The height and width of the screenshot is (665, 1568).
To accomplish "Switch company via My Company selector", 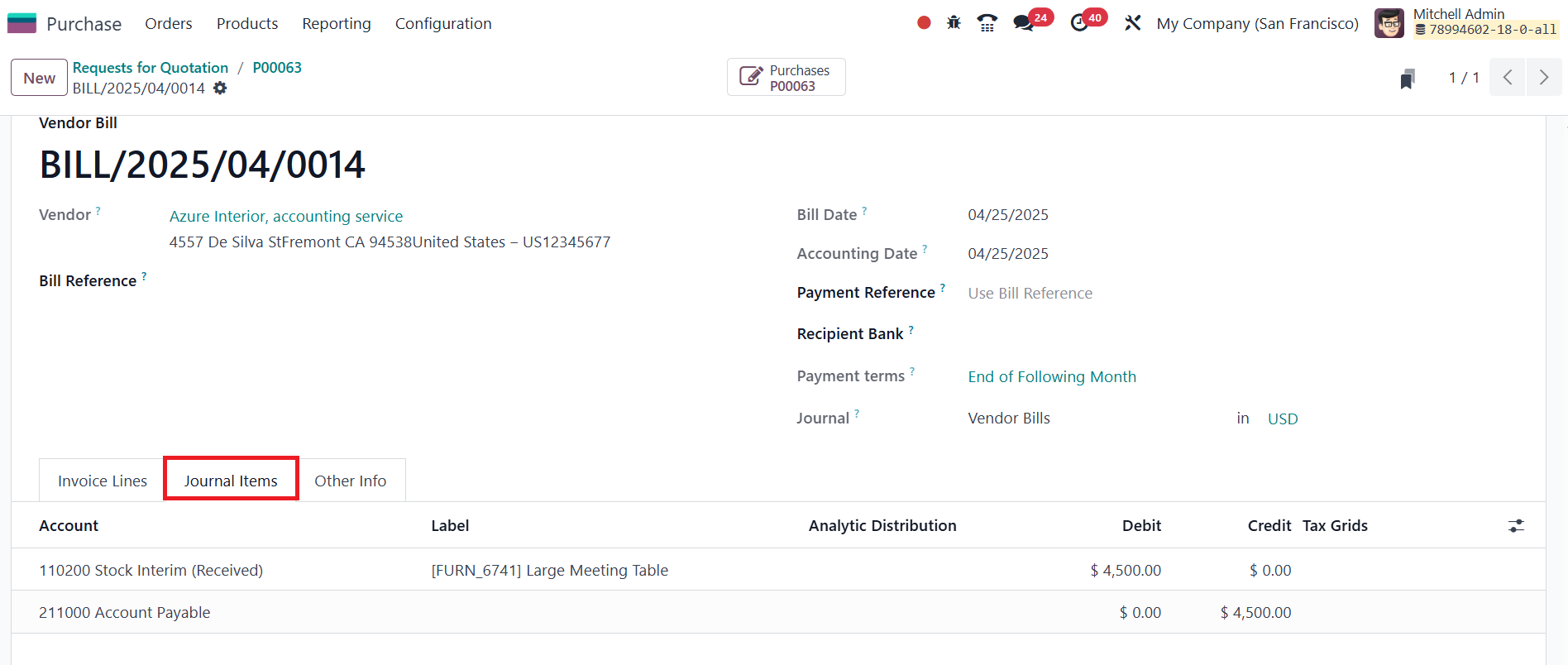I will click(x=1257, y=24).
